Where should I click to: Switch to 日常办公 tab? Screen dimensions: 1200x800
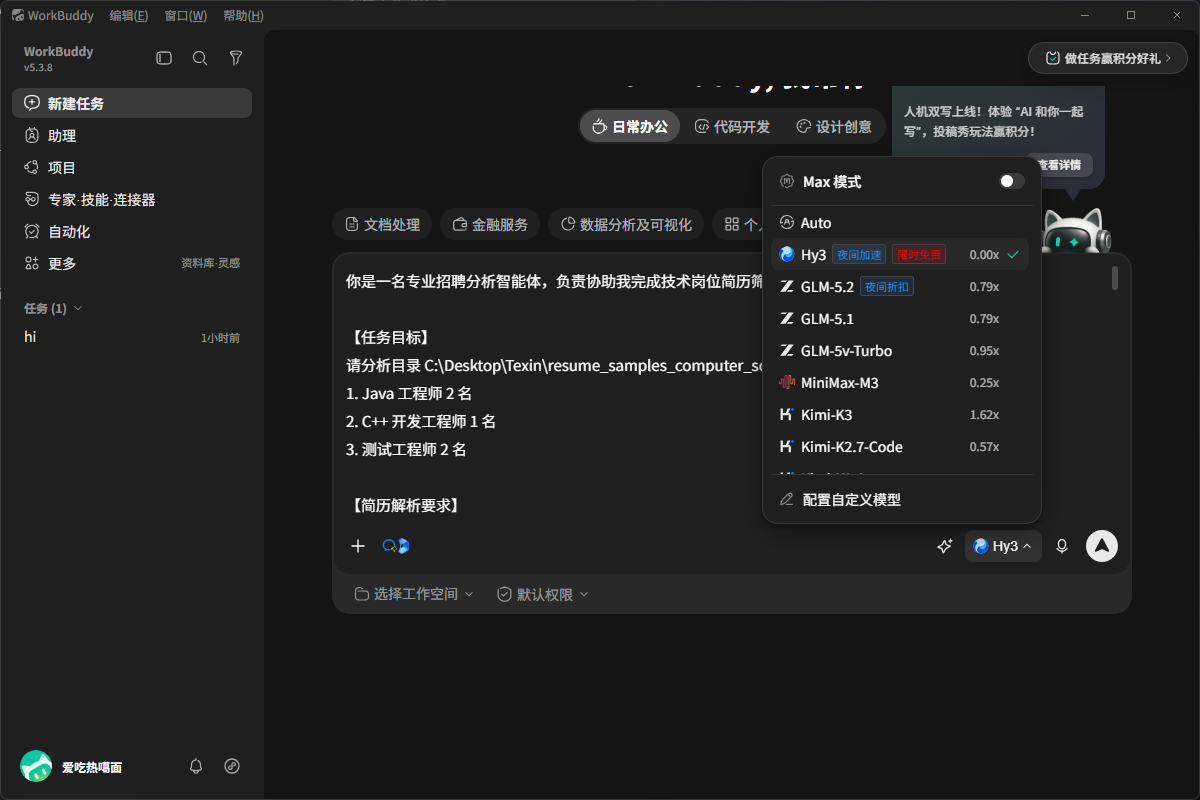(x=630, y=126)
